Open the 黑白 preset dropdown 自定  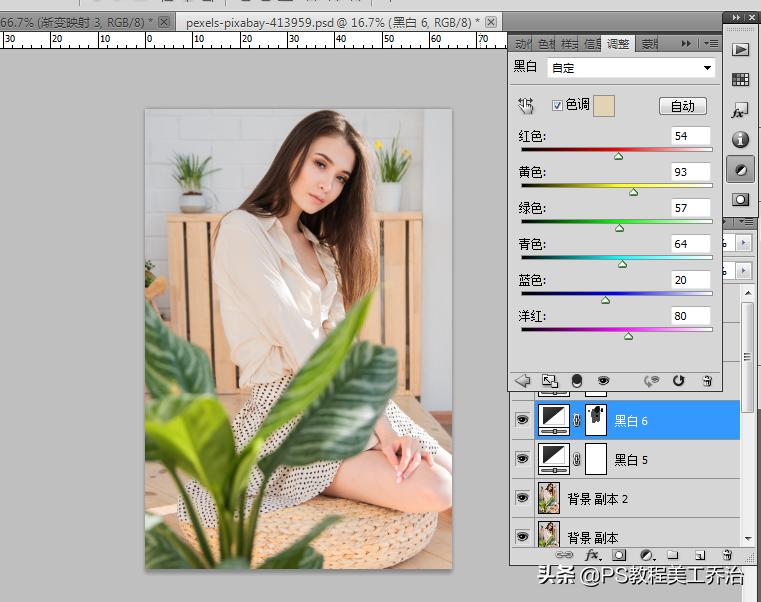[631, 67]
